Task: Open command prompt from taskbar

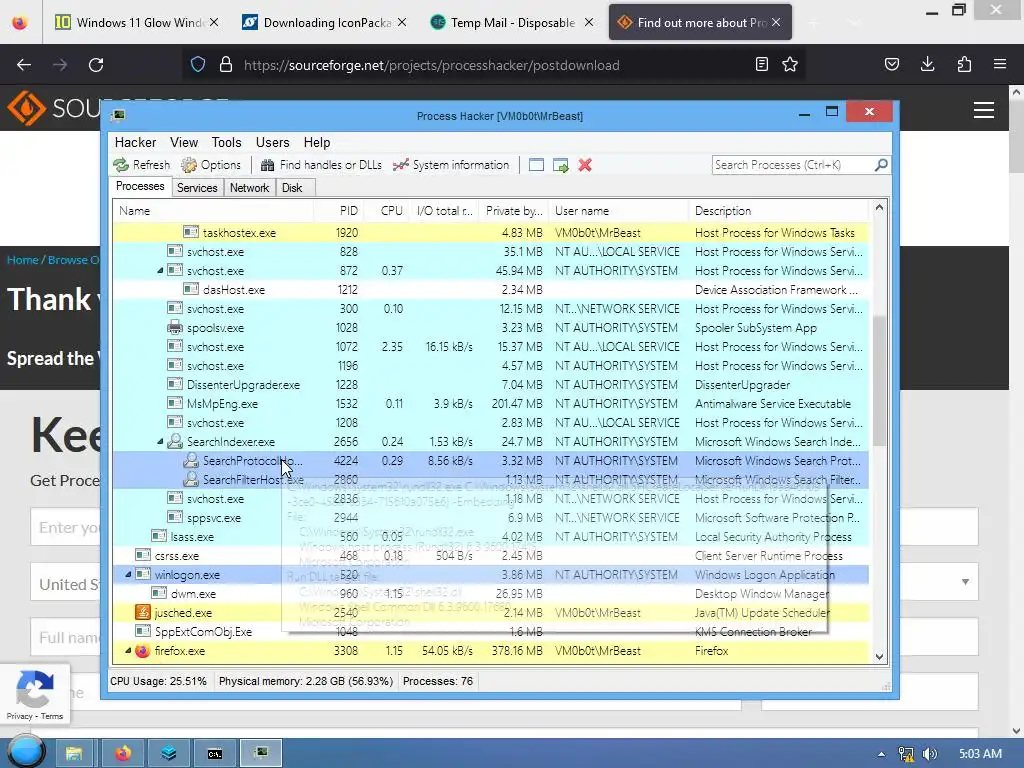Action: coord(215,753)
